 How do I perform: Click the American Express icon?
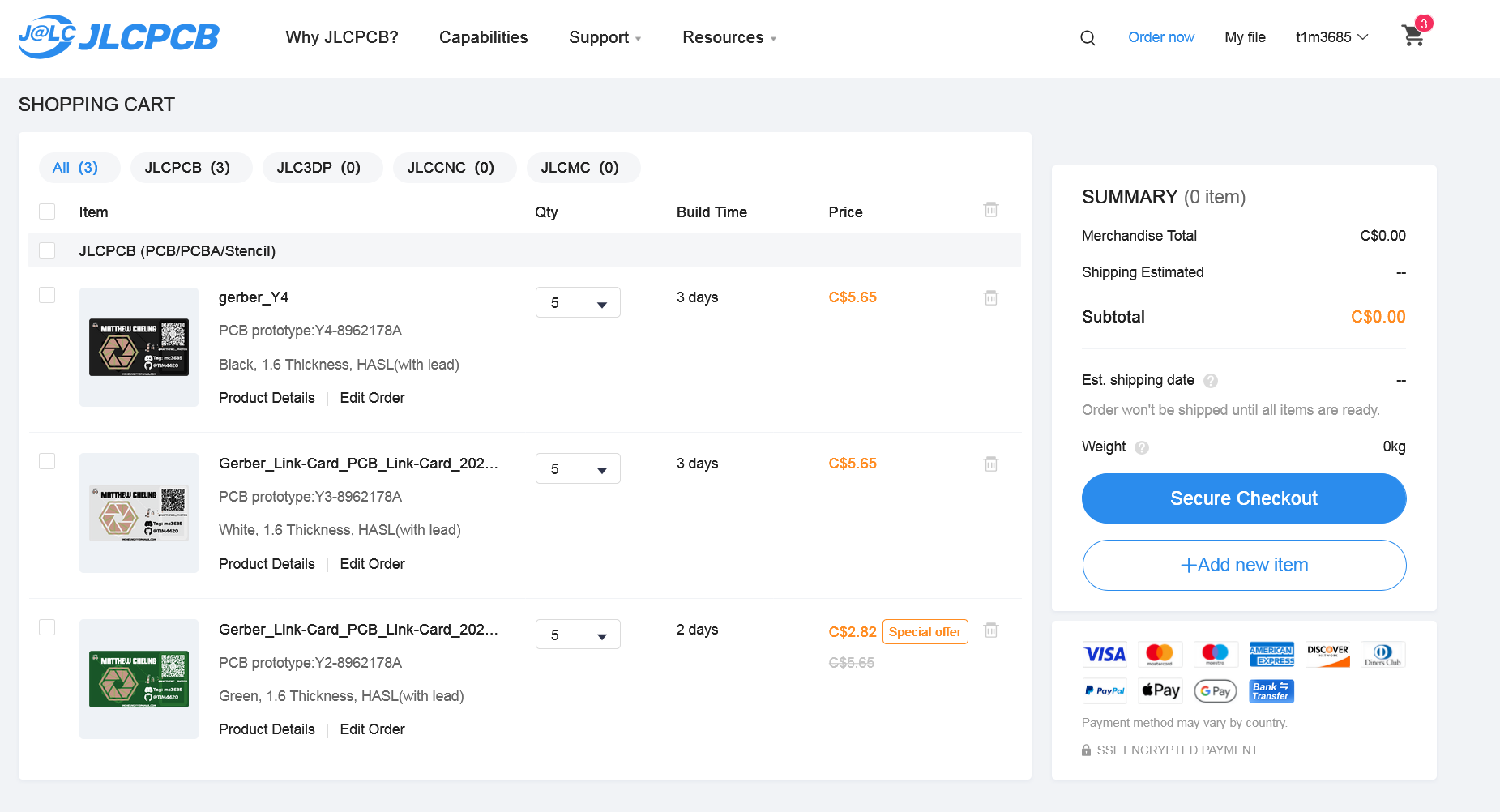pyautogui.click(x=1271, y=654)
